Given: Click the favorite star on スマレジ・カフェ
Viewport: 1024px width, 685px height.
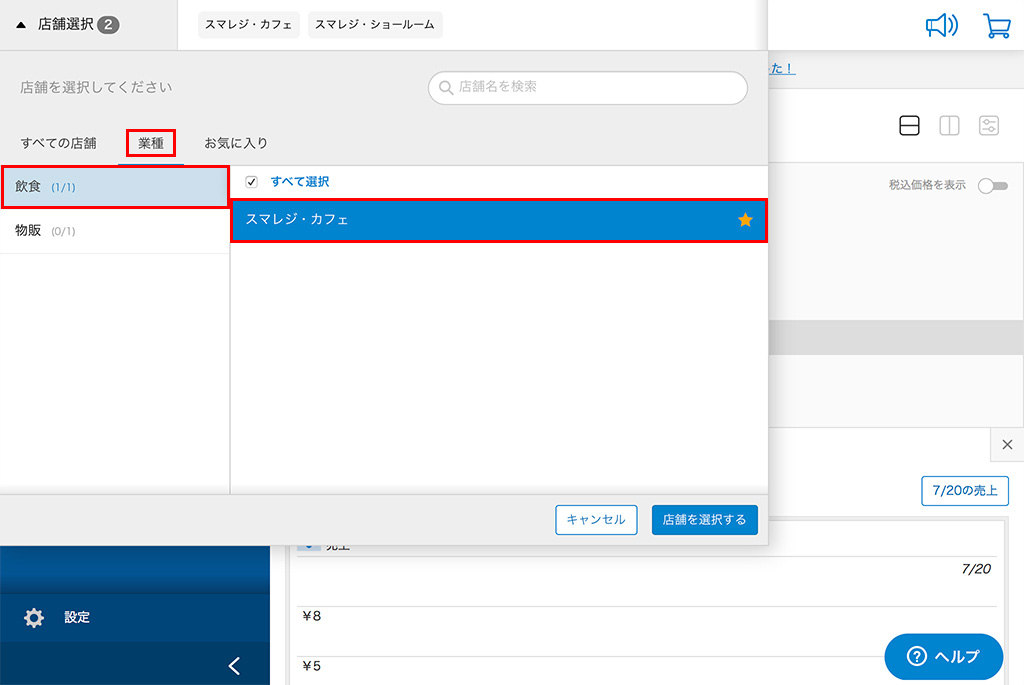Looking at the screenshot, I should click(x=745, y=220).
